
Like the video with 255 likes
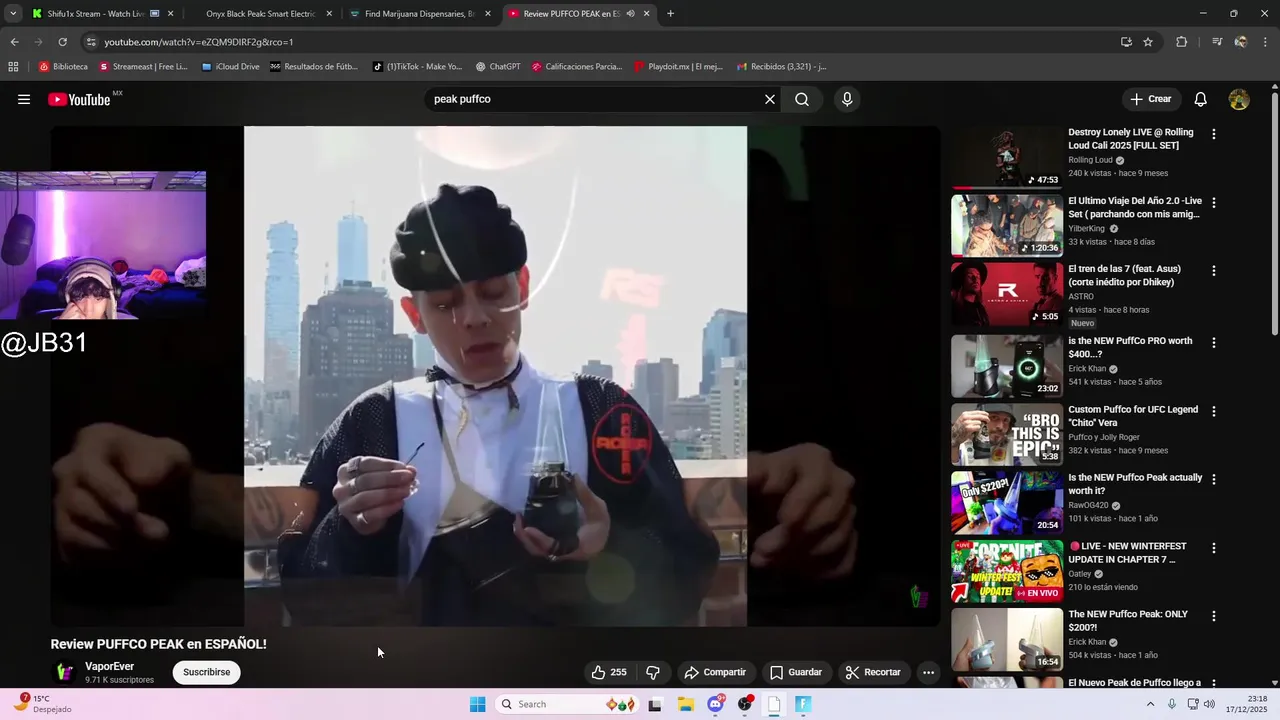[609, 672]
